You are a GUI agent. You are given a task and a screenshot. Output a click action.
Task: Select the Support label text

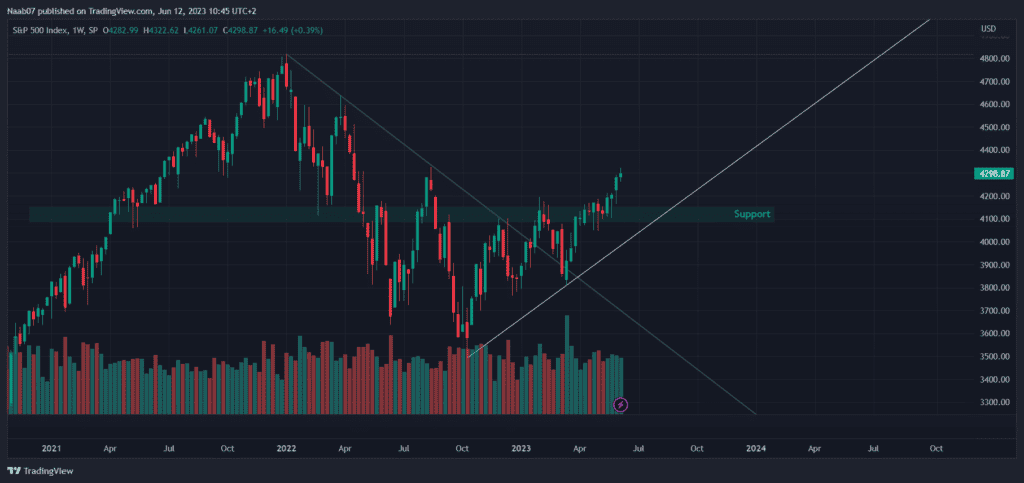click(x=752, y=214)
